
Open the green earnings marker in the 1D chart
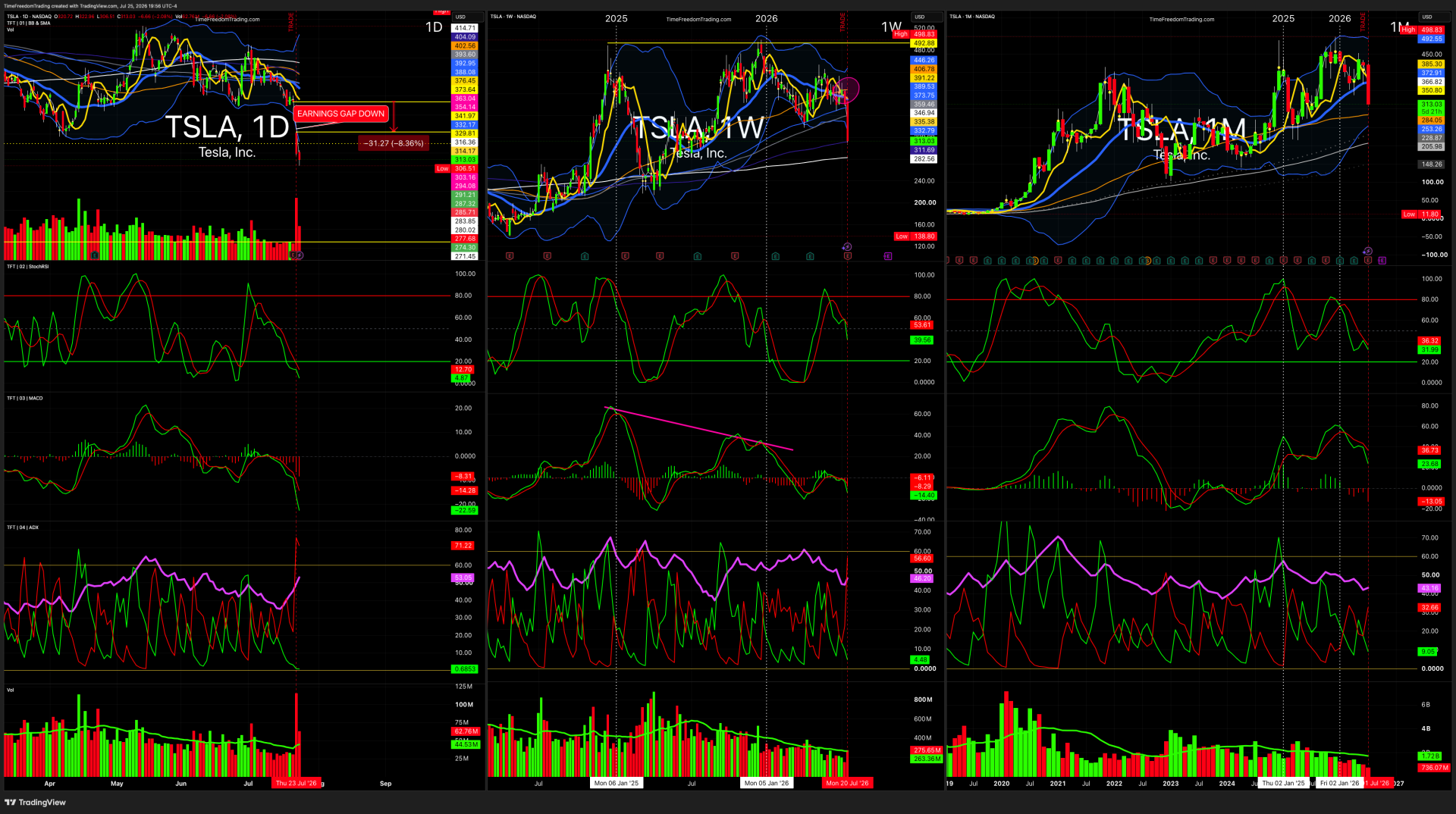tap(94, 256)
